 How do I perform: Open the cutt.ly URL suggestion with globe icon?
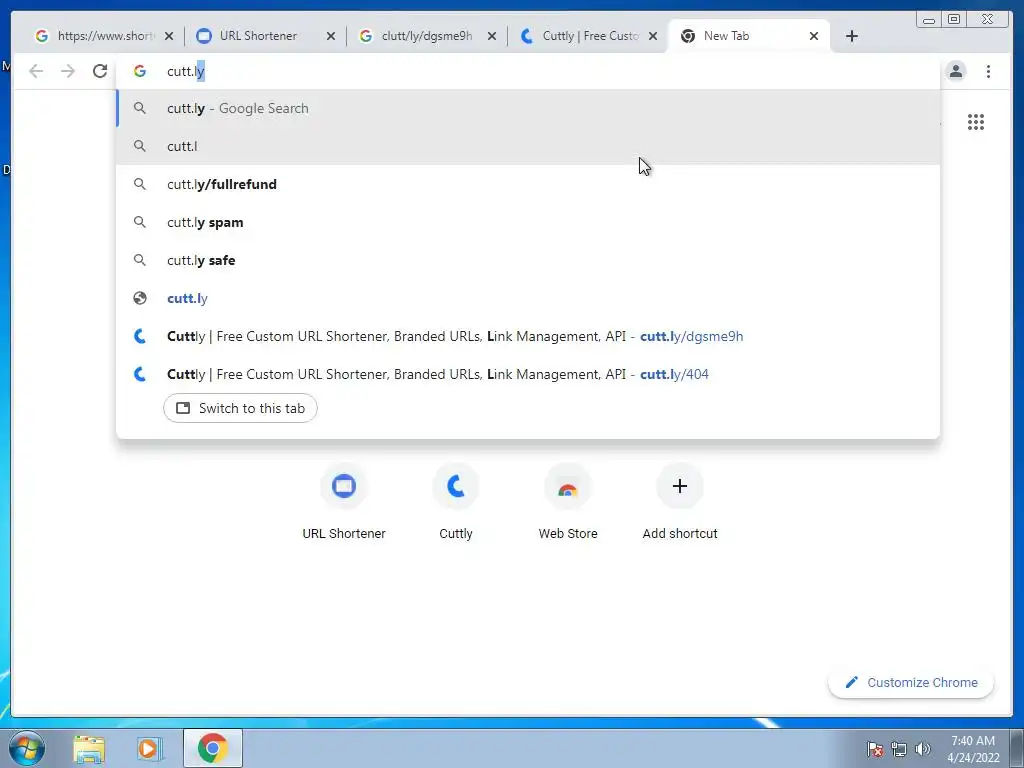point(528,298)
